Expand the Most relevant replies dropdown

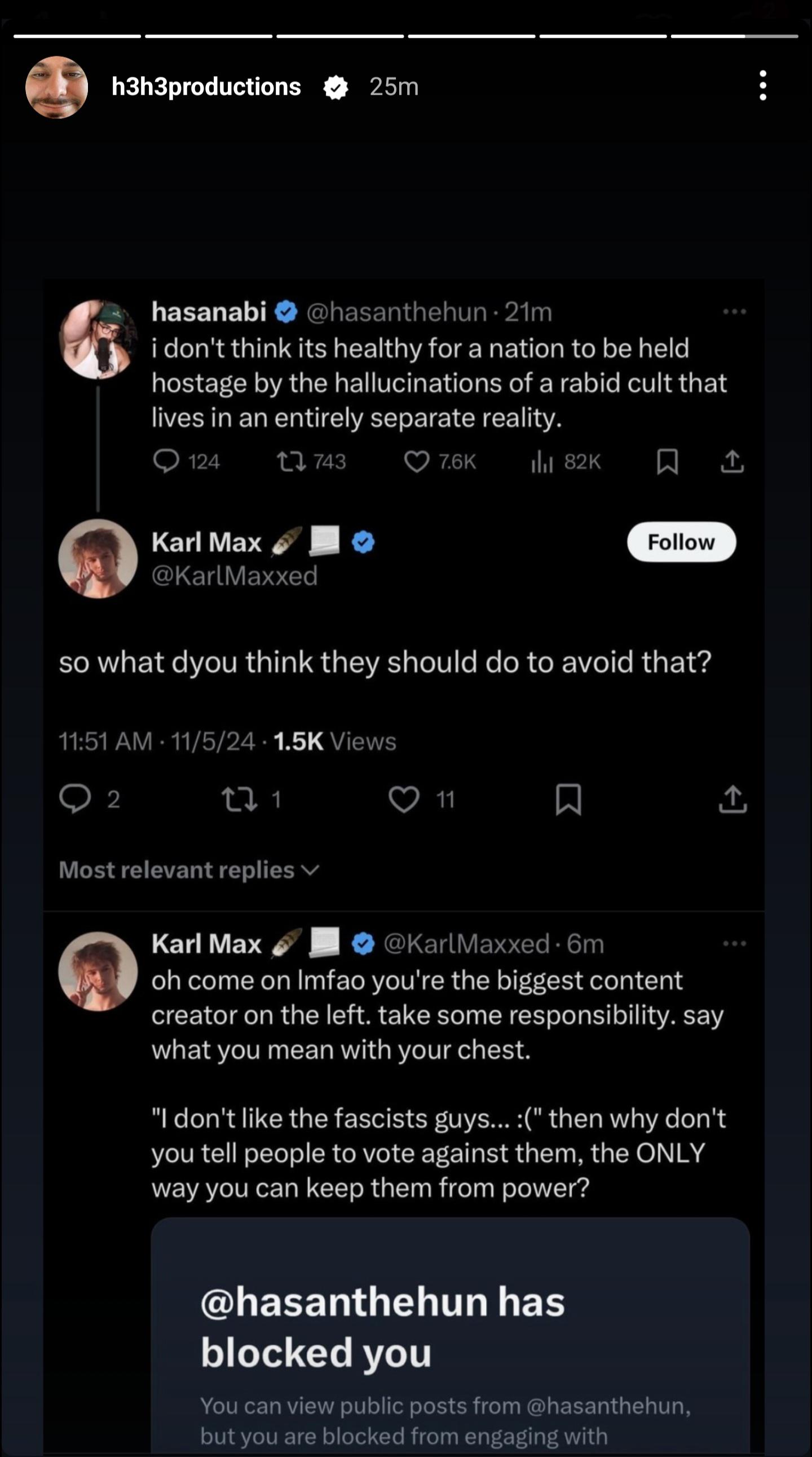(x=189, y=870)
